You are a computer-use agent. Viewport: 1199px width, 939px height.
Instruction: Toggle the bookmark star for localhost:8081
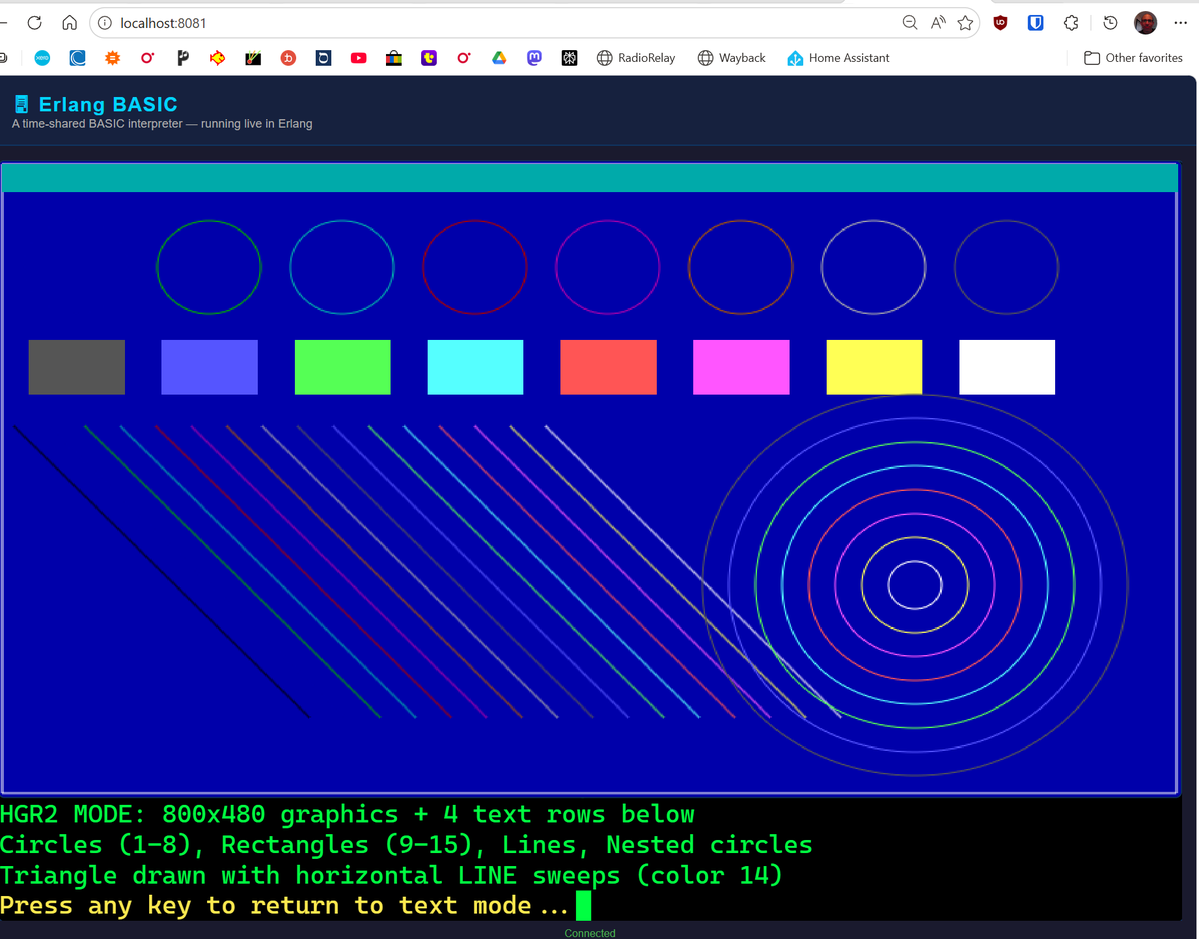(x=965, y=22)
